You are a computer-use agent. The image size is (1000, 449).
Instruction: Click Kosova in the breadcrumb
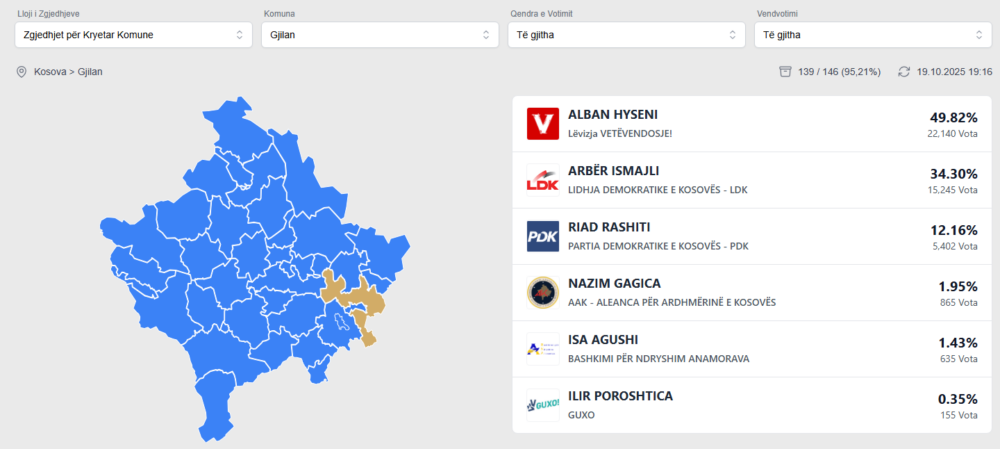coord(50,72)
